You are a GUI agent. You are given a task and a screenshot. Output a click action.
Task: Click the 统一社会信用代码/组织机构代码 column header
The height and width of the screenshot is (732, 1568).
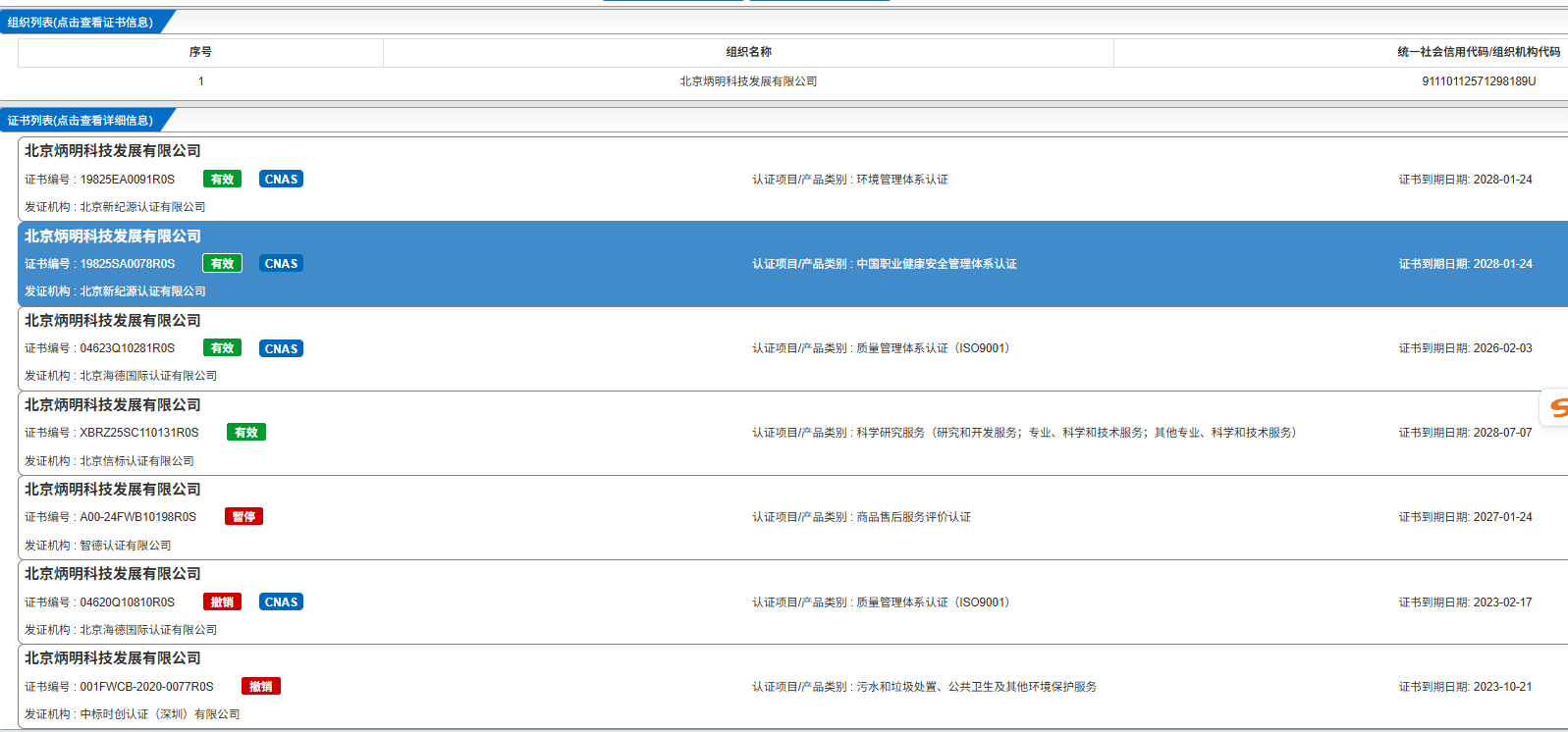pyautogui.click(x=1479, y=52)
